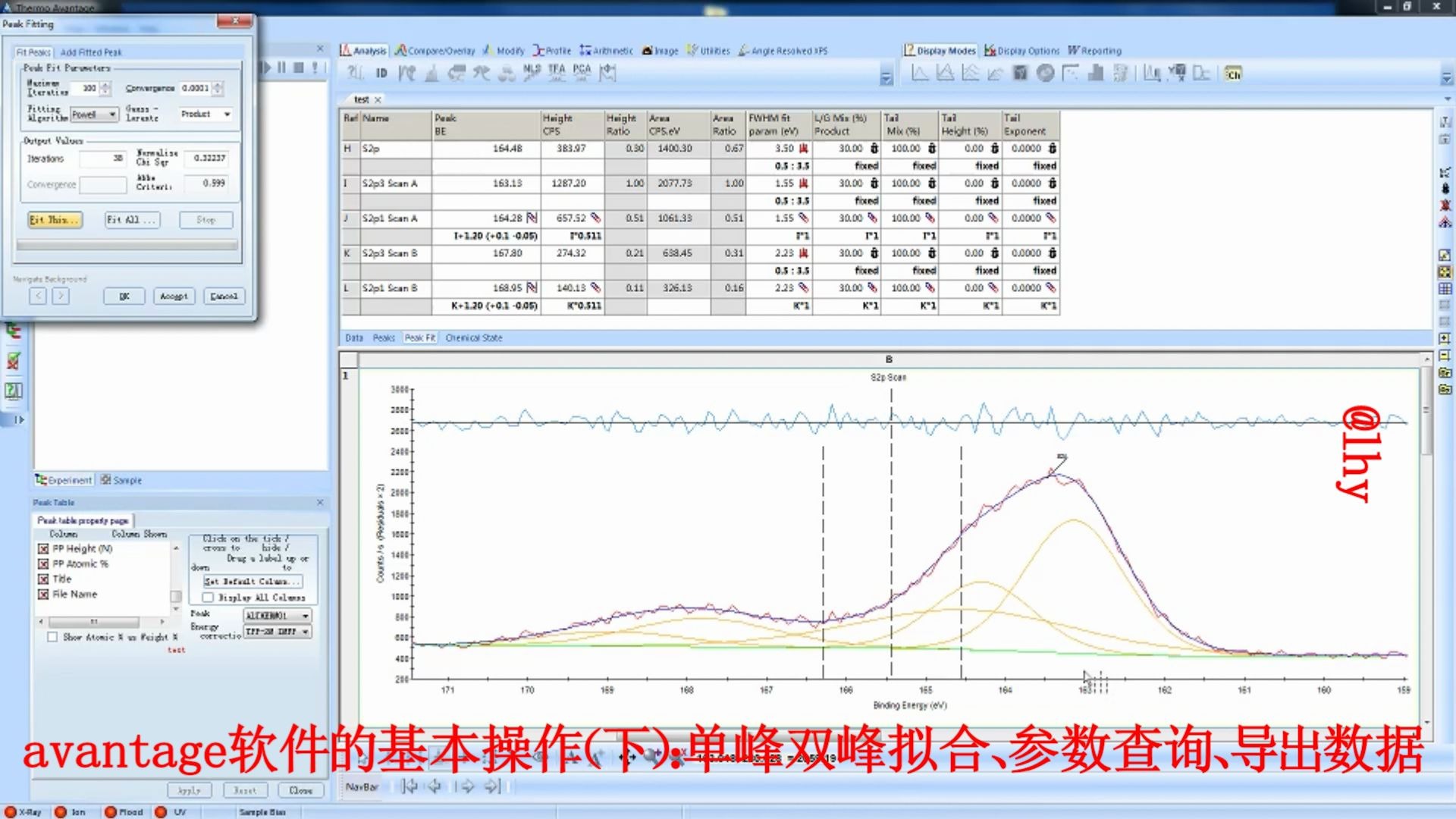This screenshot has width=1456, height=819.
Task: Adjust the Convergence value spinner arrows
Action: click(218, 89)
